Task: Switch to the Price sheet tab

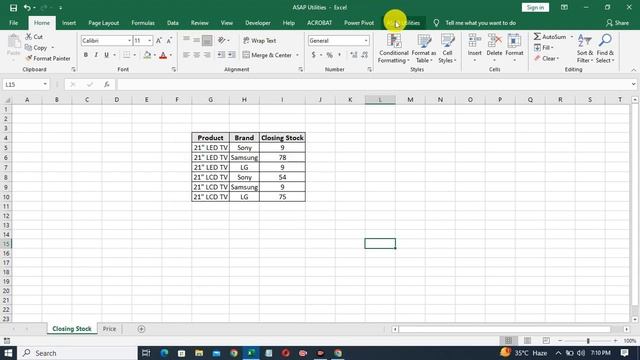Action: (x=109, y=329)
